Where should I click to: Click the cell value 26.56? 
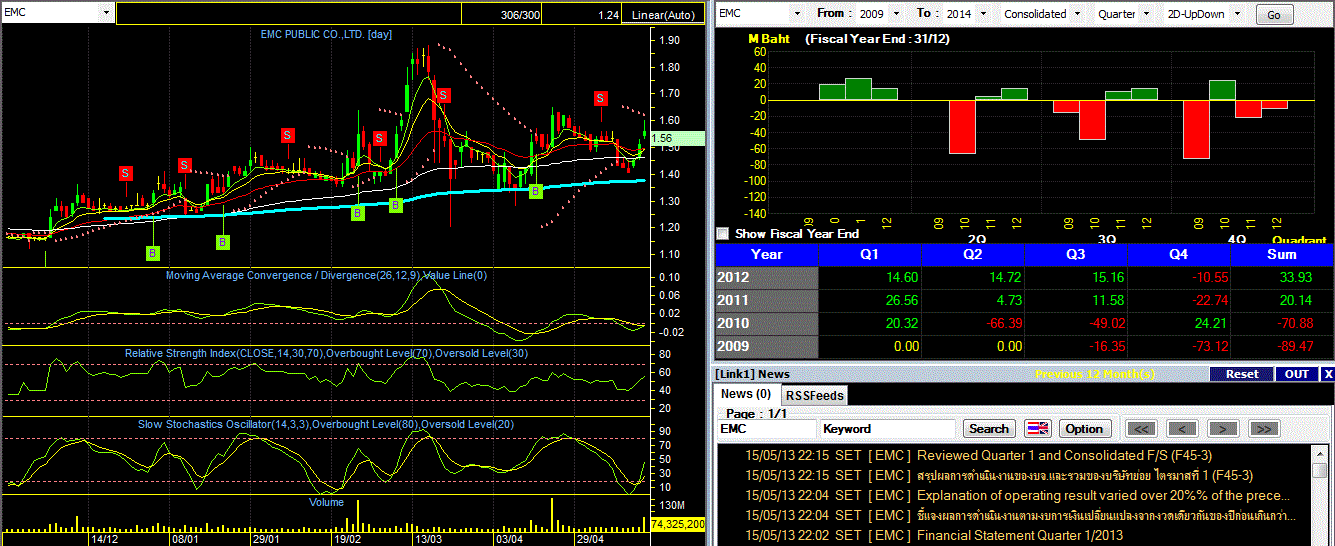902,301
